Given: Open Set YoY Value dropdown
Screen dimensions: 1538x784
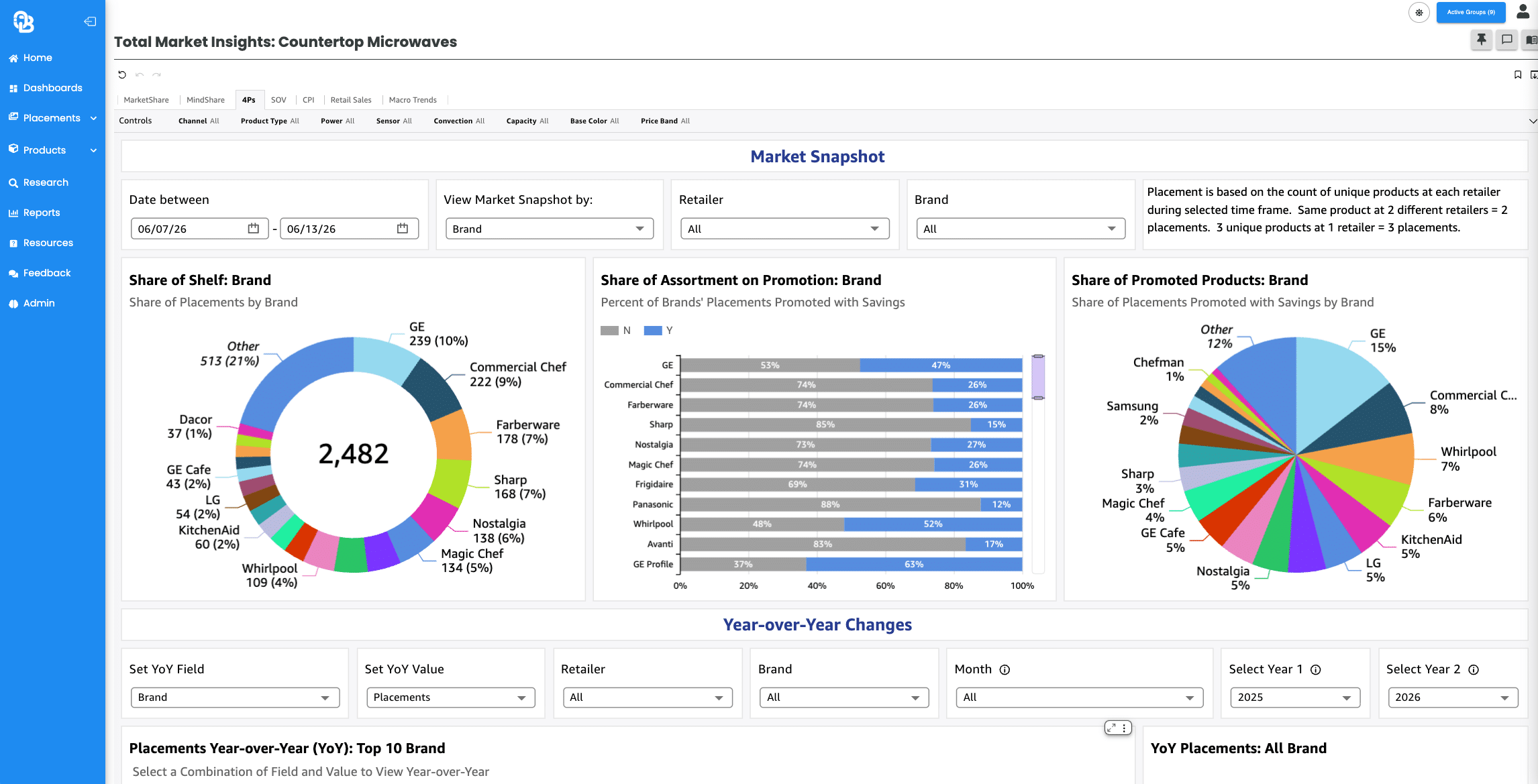Looking at the screenshot, I should (450, 697).
